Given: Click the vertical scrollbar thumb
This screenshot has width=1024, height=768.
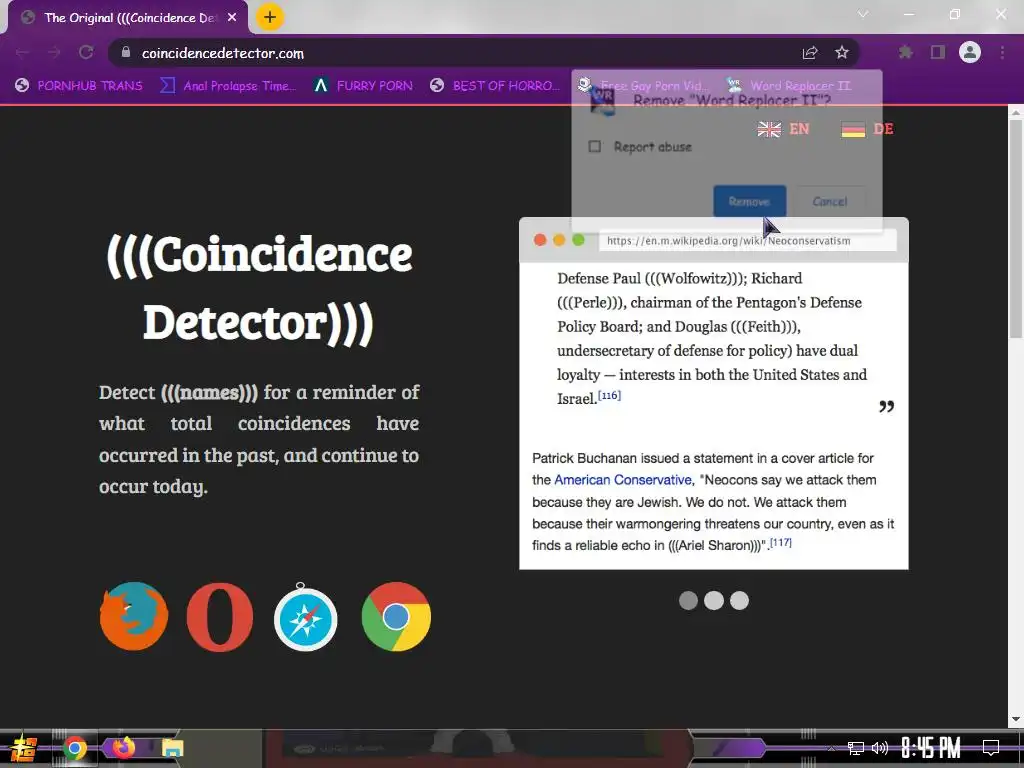Looking at the screenshot, I should tap(1016, 229).
